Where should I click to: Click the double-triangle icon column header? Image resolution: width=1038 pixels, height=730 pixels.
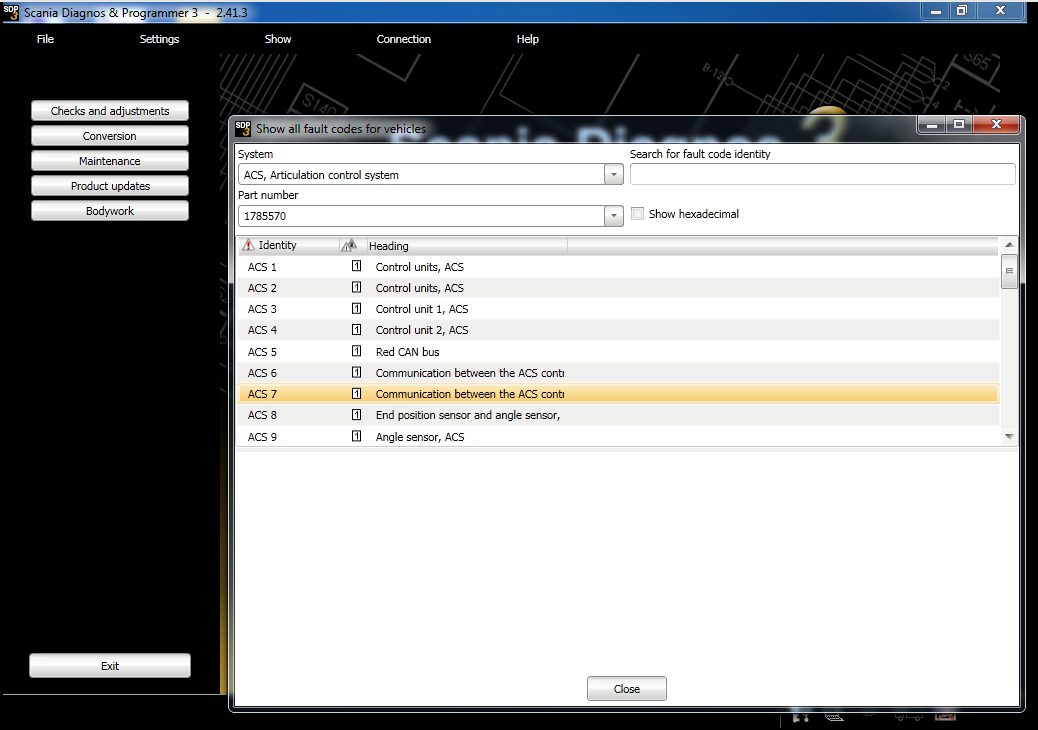[350, 245]
